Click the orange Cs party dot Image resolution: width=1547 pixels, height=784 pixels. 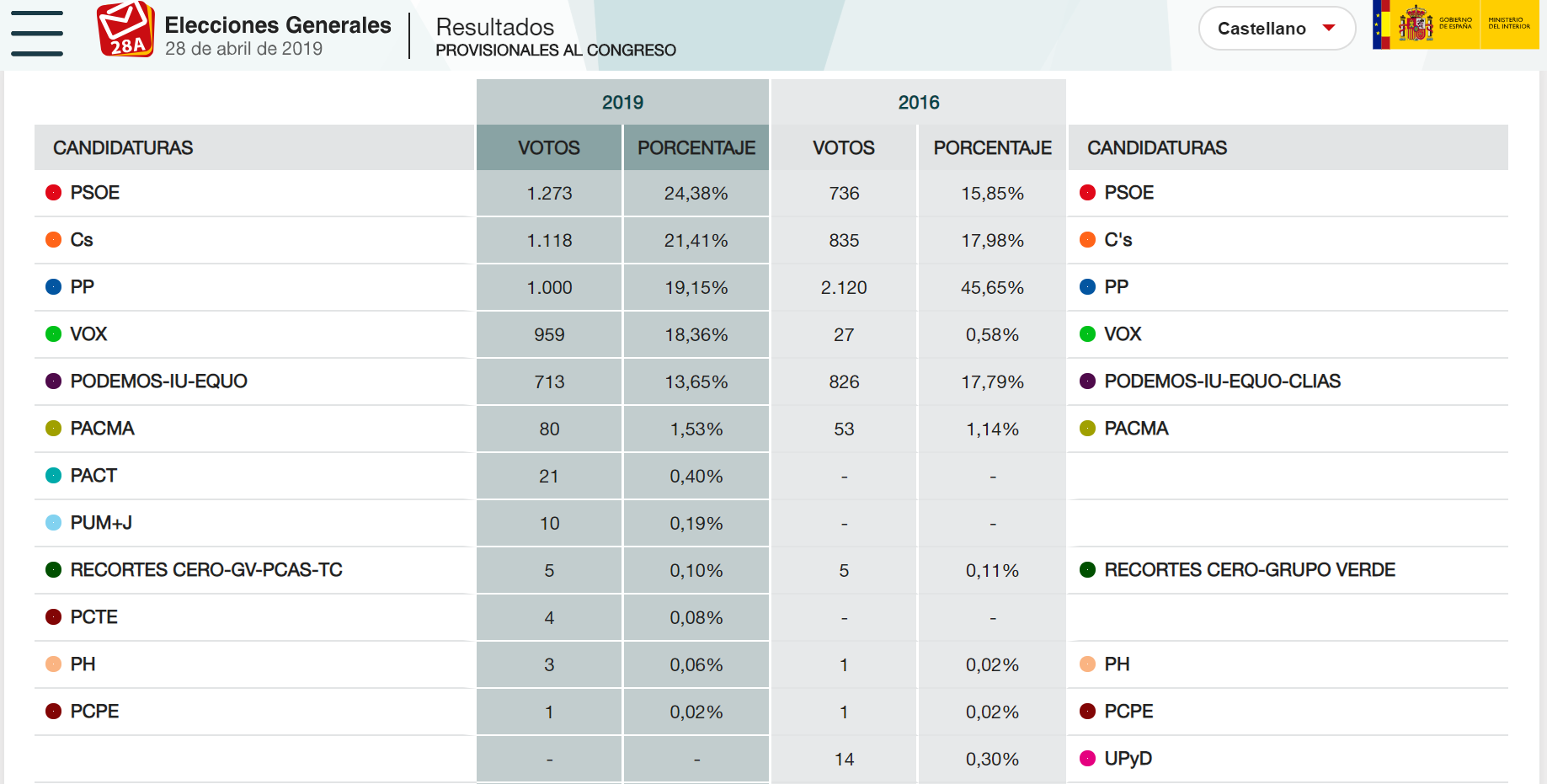point(54,240)
